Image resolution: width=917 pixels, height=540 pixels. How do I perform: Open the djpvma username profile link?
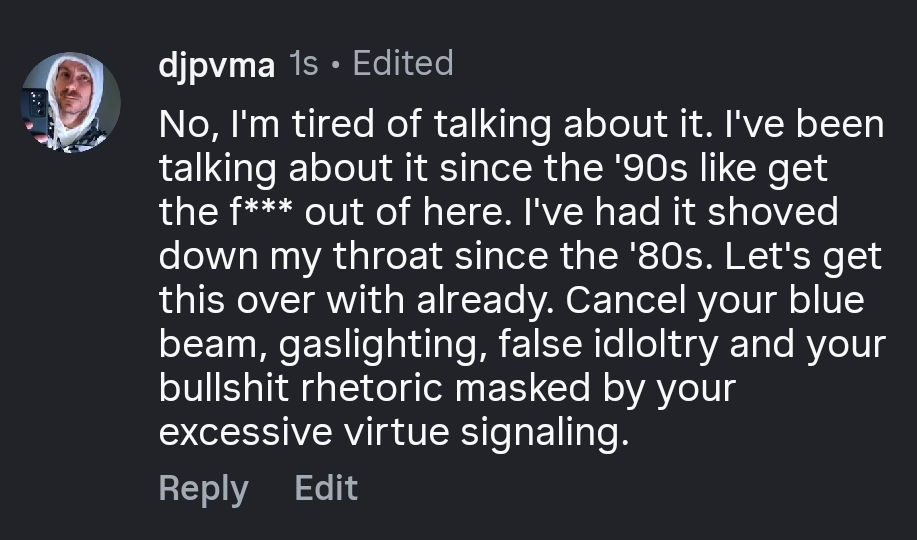coord(216,65)
